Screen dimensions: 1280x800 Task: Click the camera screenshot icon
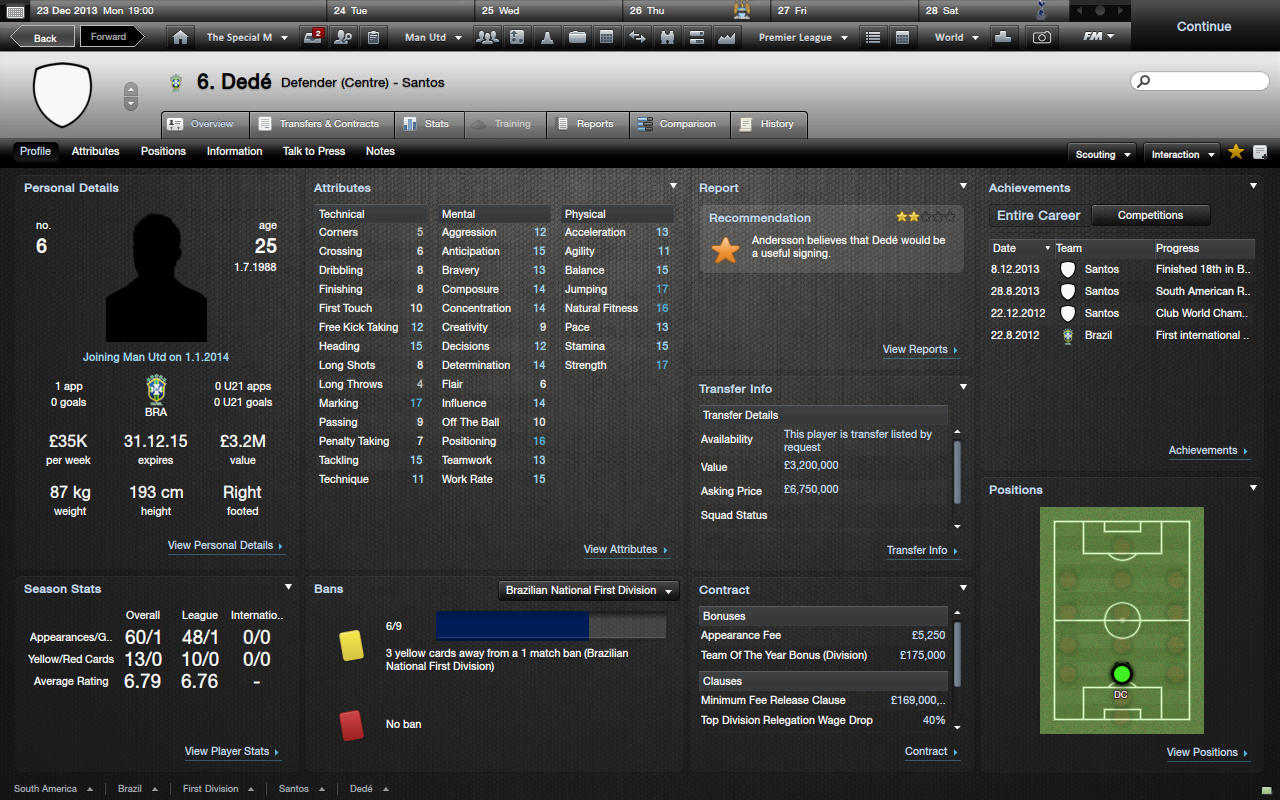[x=1042, y=38]
